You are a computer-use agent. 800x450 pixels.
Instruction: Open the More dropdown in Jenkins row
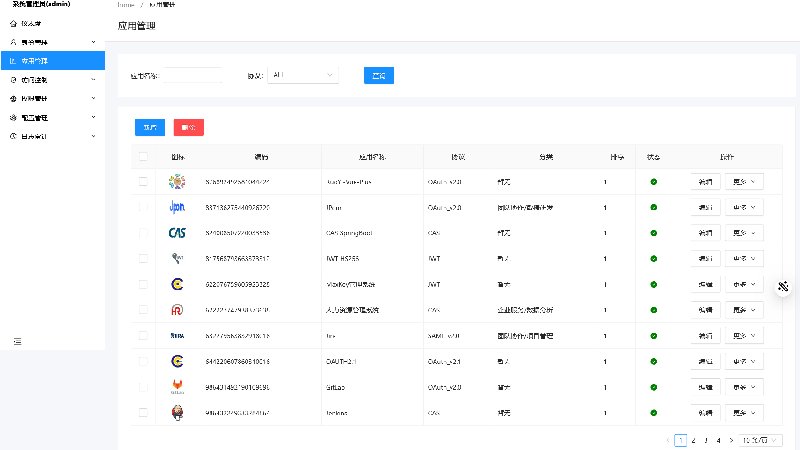tap(744, 413)
